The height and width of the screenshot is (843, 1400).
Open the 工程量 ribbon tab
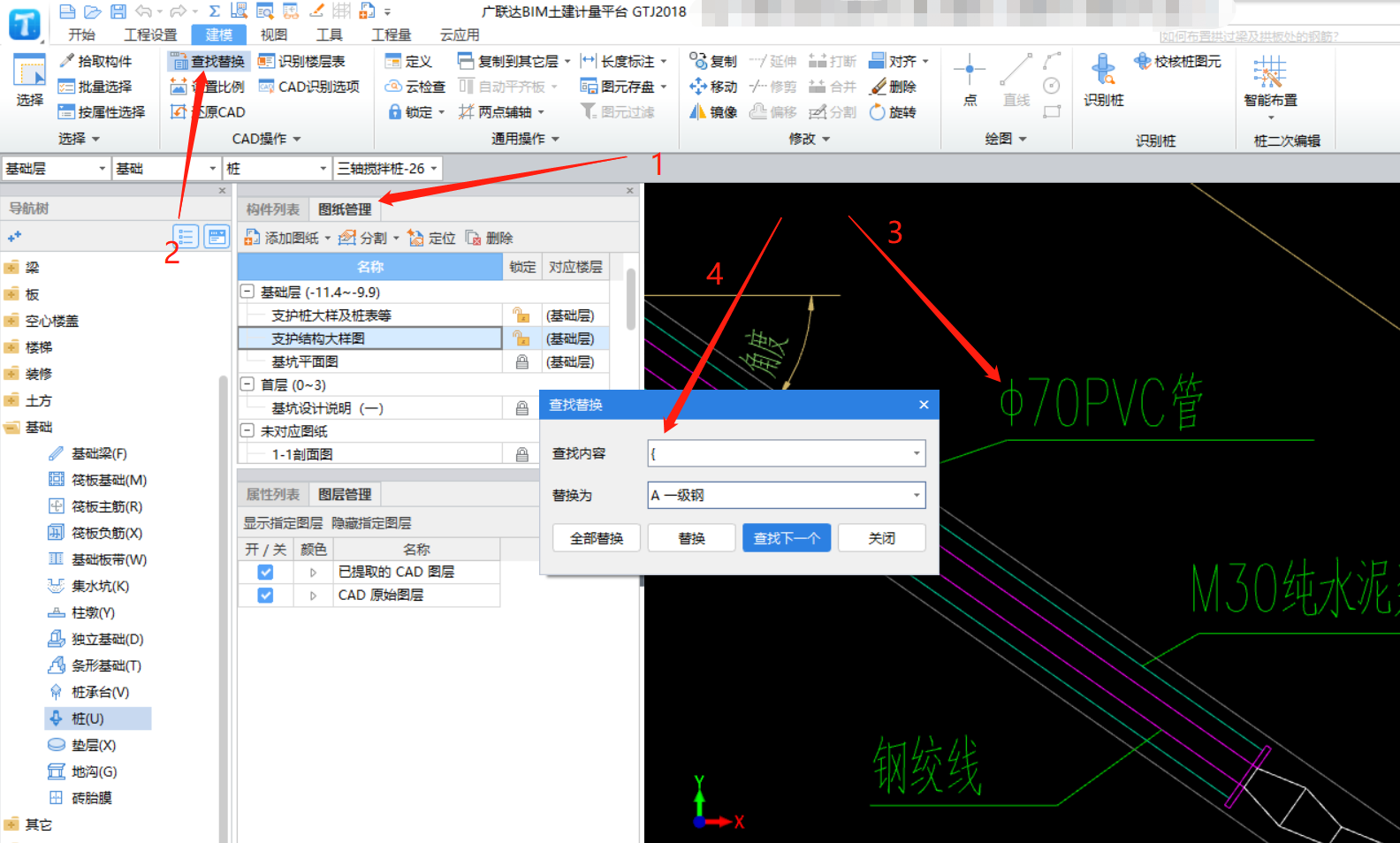coord(391,34)
